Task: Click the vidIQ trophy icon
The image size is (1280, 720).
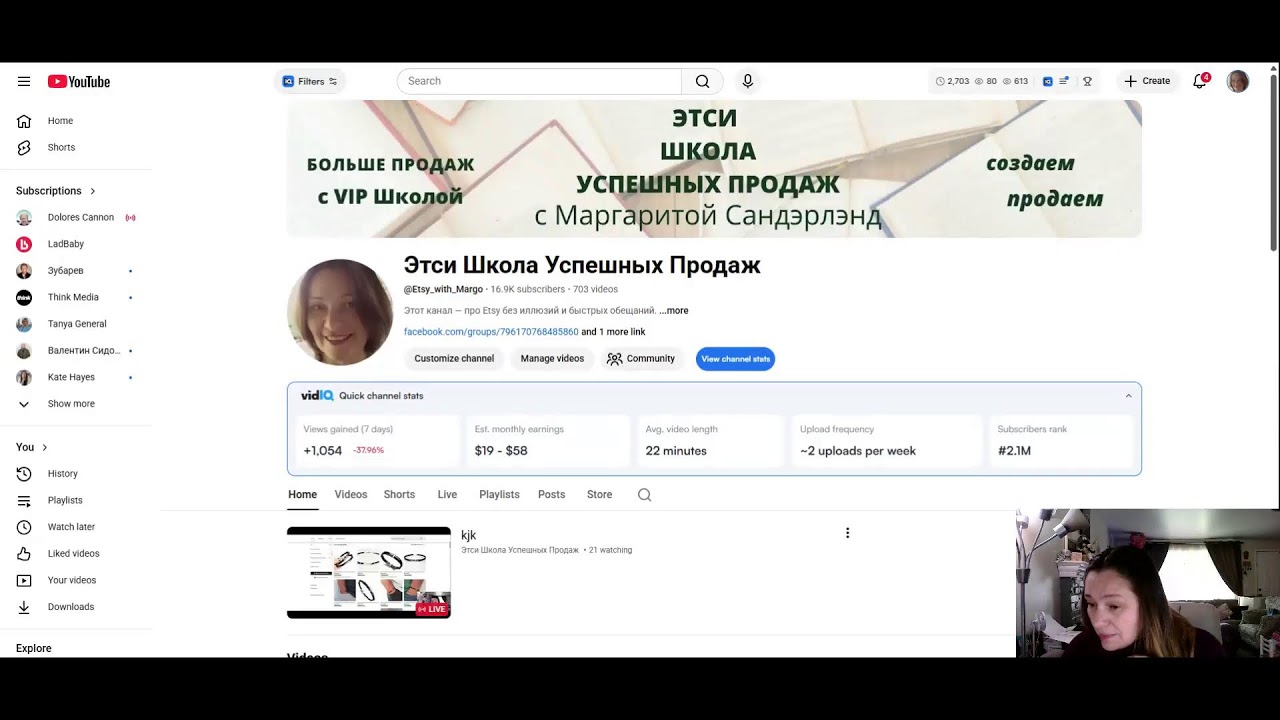Action: coord(1087,82)
